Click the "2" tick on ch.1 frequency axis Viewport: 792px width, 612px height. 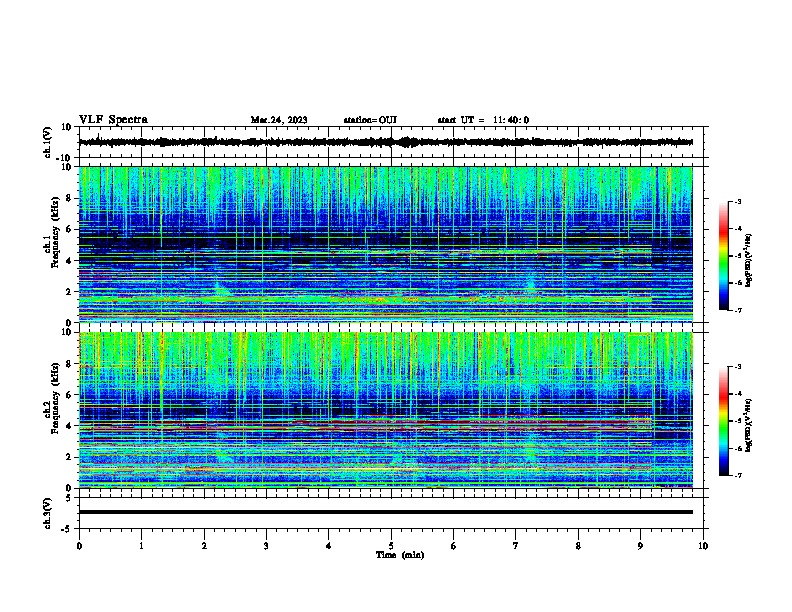point(69,292)
